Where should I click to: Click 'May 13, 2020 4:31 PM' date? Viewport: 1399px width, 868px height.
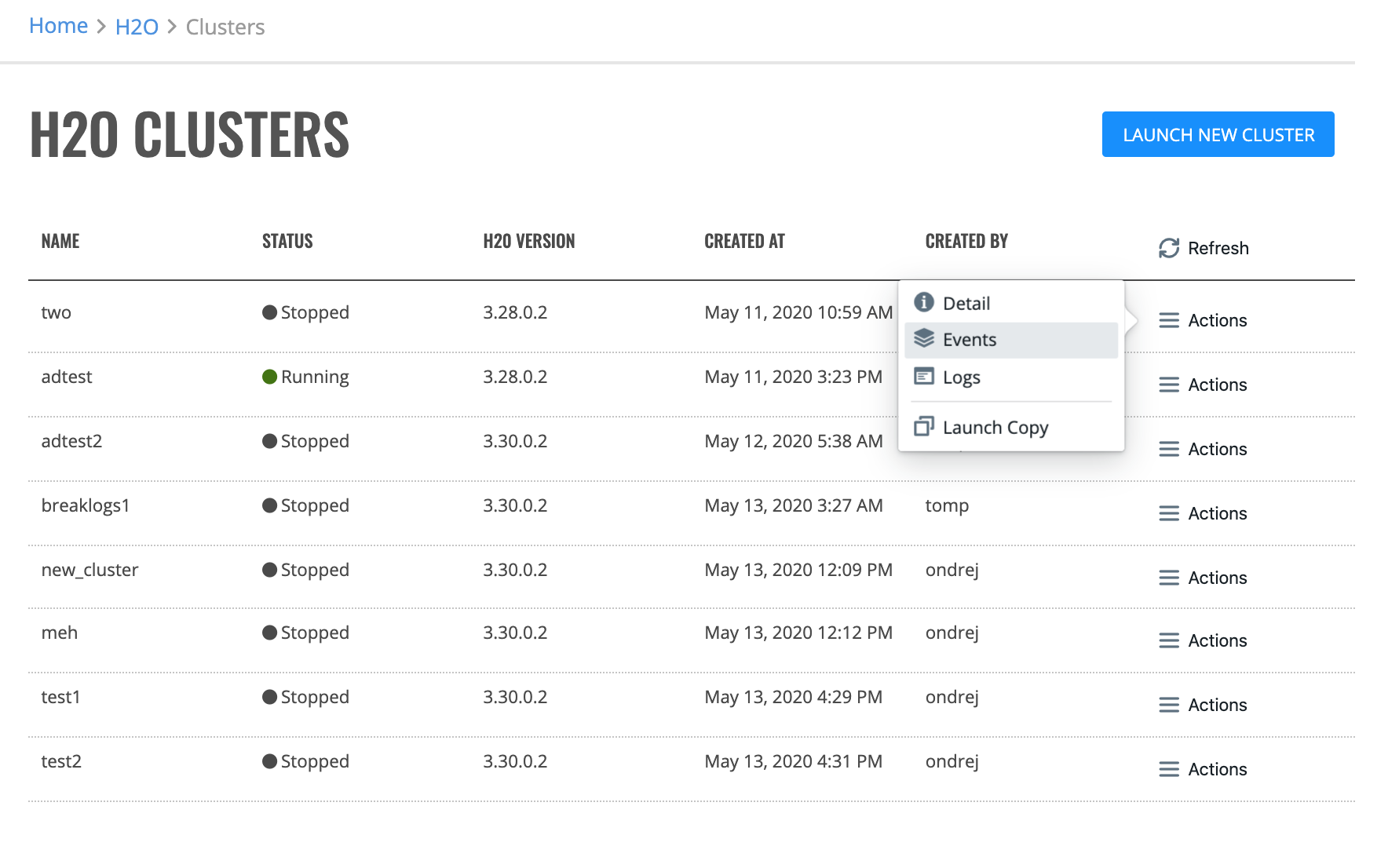click(793, 761)
